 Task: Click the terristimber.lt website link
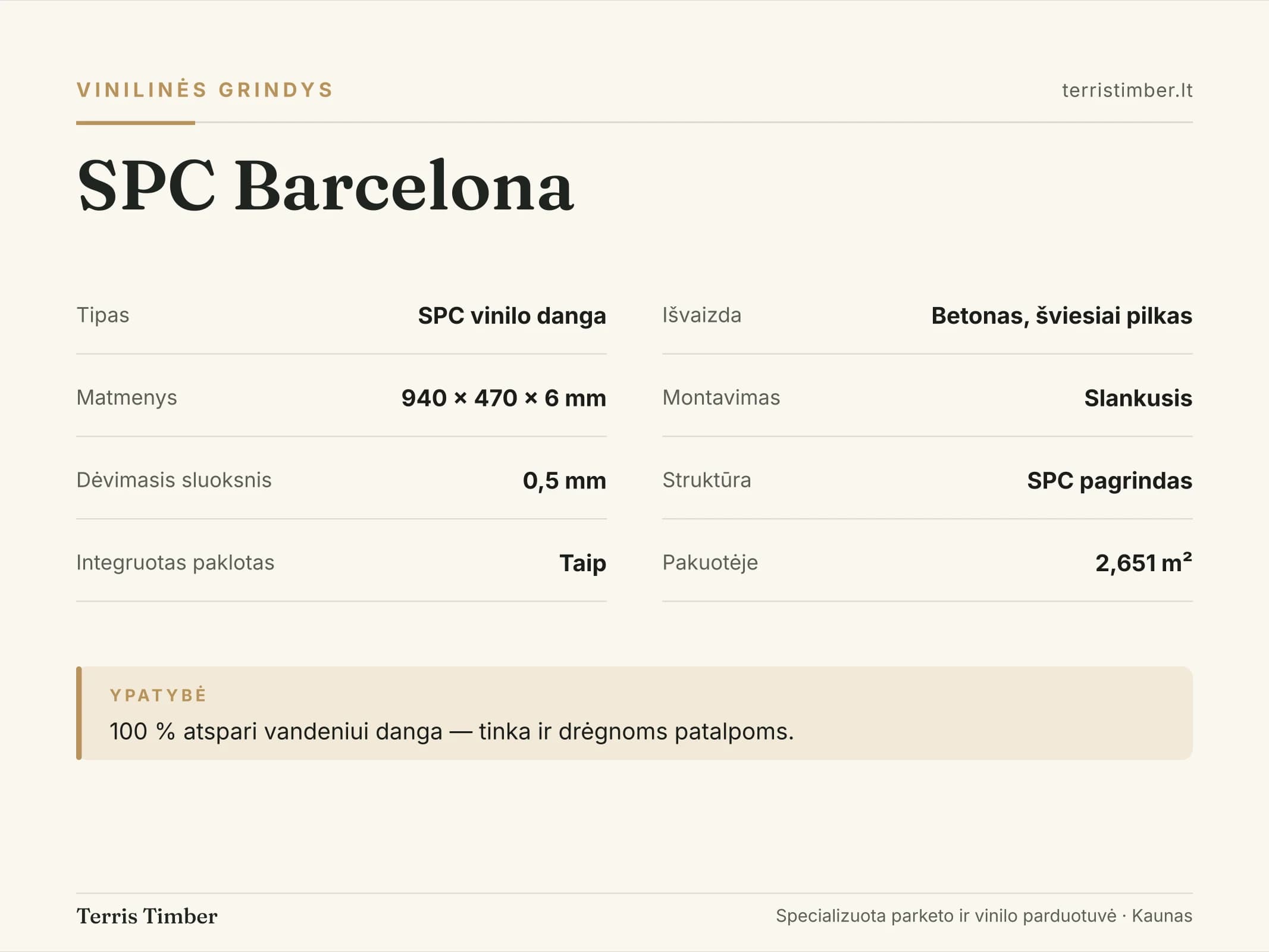click(1127, 90)
